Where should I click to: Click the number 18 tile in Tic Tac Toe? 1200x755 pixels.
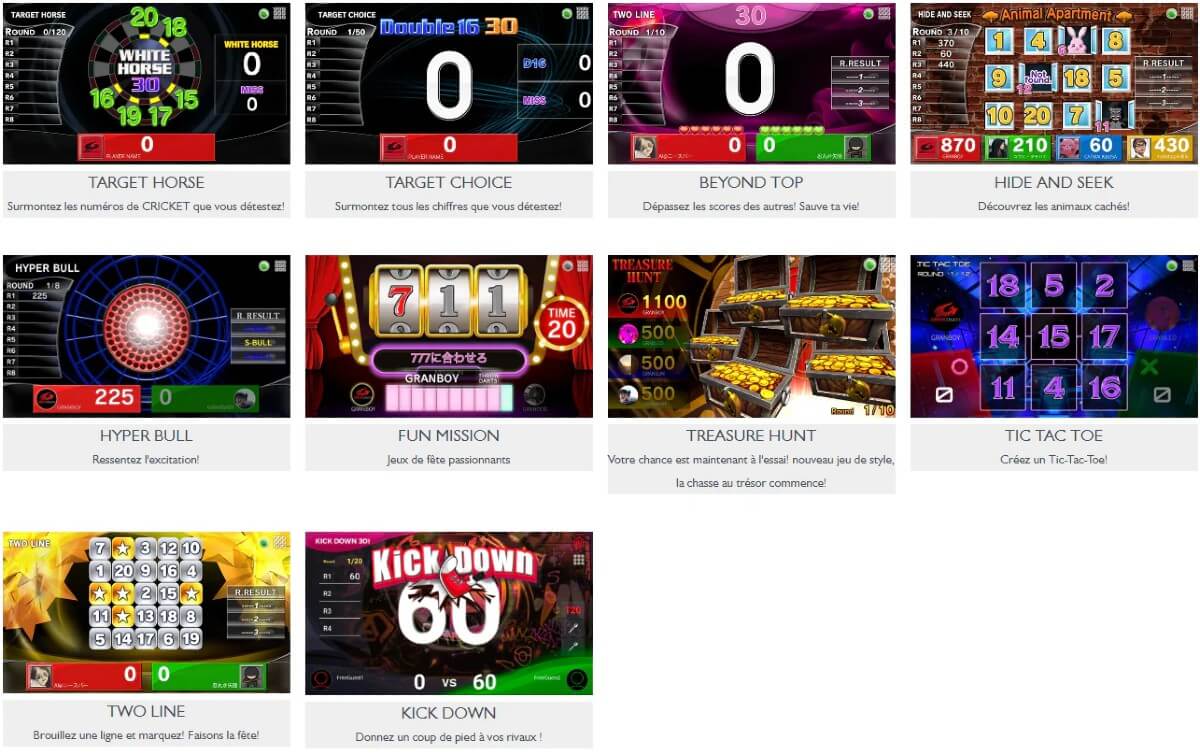1003,286
